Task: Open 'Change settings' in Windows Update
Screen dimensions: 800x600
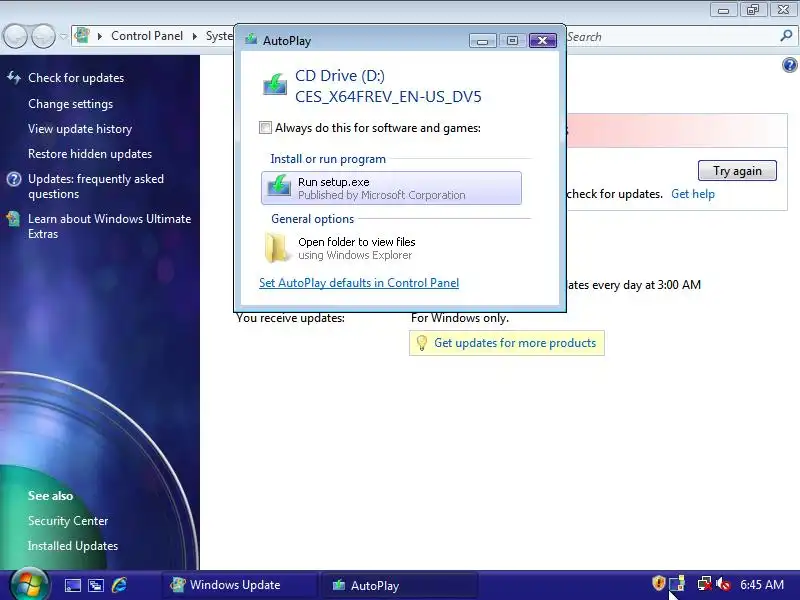Action: [70, 104]
